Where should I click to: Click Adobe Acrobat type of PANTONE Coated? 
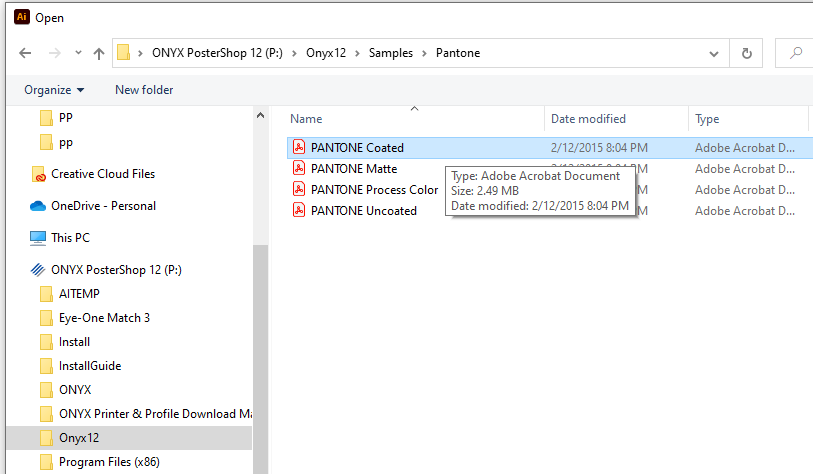pos(745,148)
